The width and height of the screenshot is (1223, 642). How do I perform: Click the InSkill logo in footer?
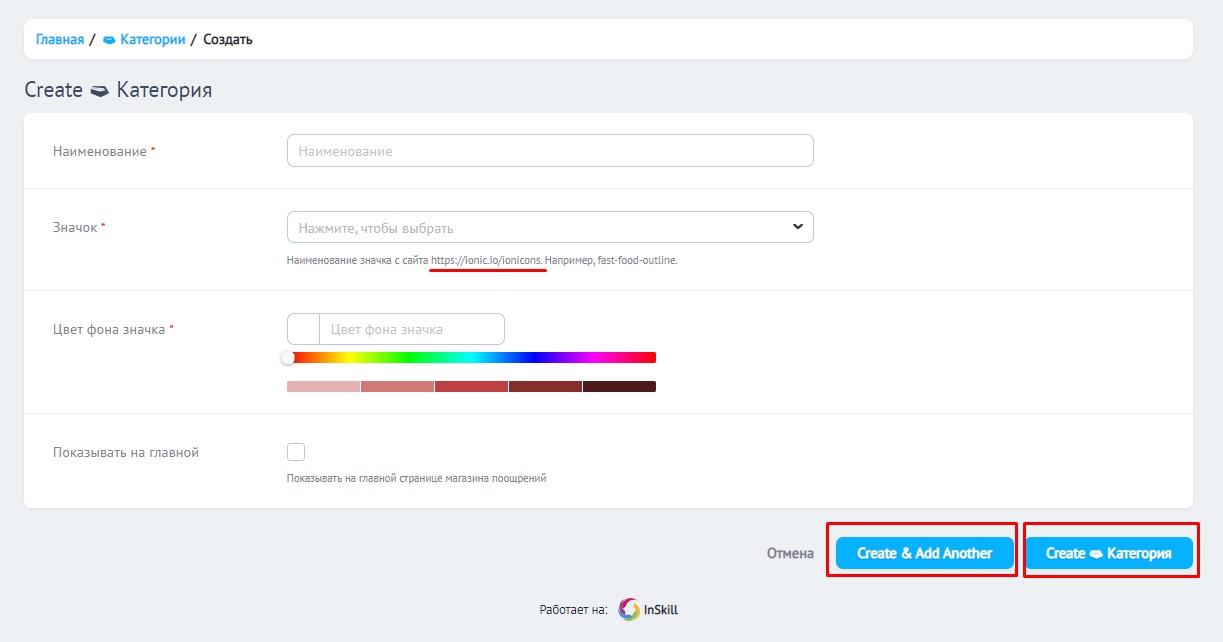pyautogui.click(x=648, y=609)
